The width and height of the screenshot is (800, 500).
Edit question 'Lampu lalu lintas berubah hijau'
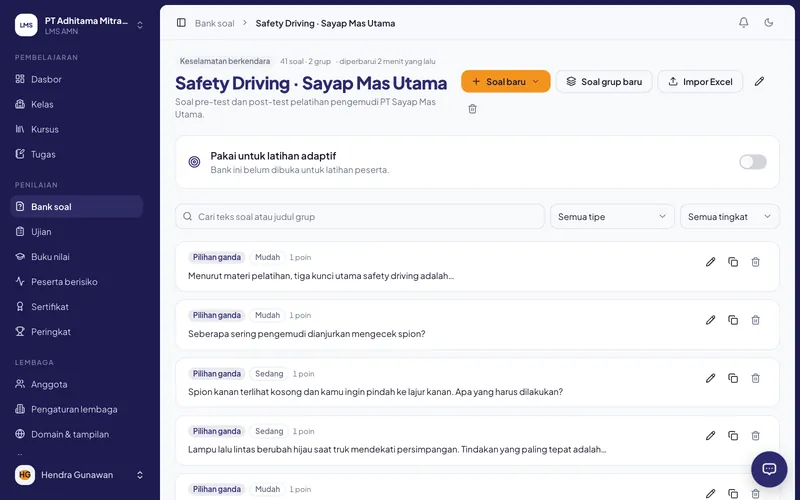(710, 436)
